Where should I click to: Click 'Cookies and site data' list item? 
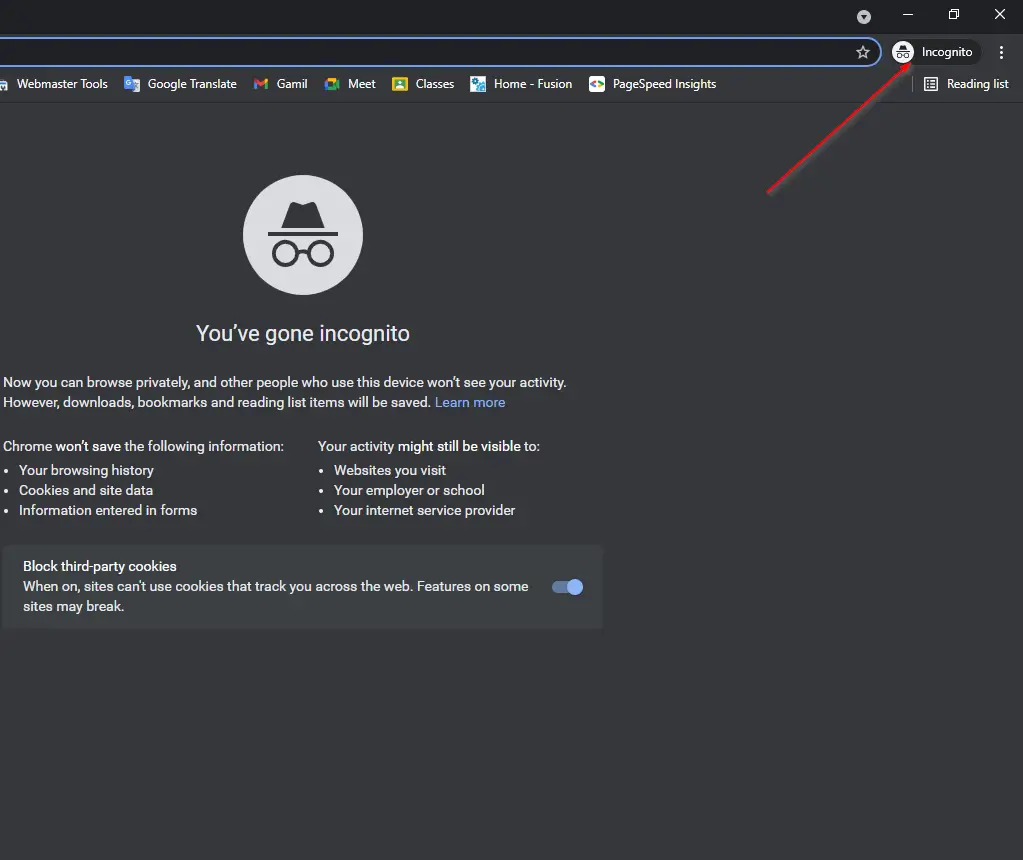85,491
